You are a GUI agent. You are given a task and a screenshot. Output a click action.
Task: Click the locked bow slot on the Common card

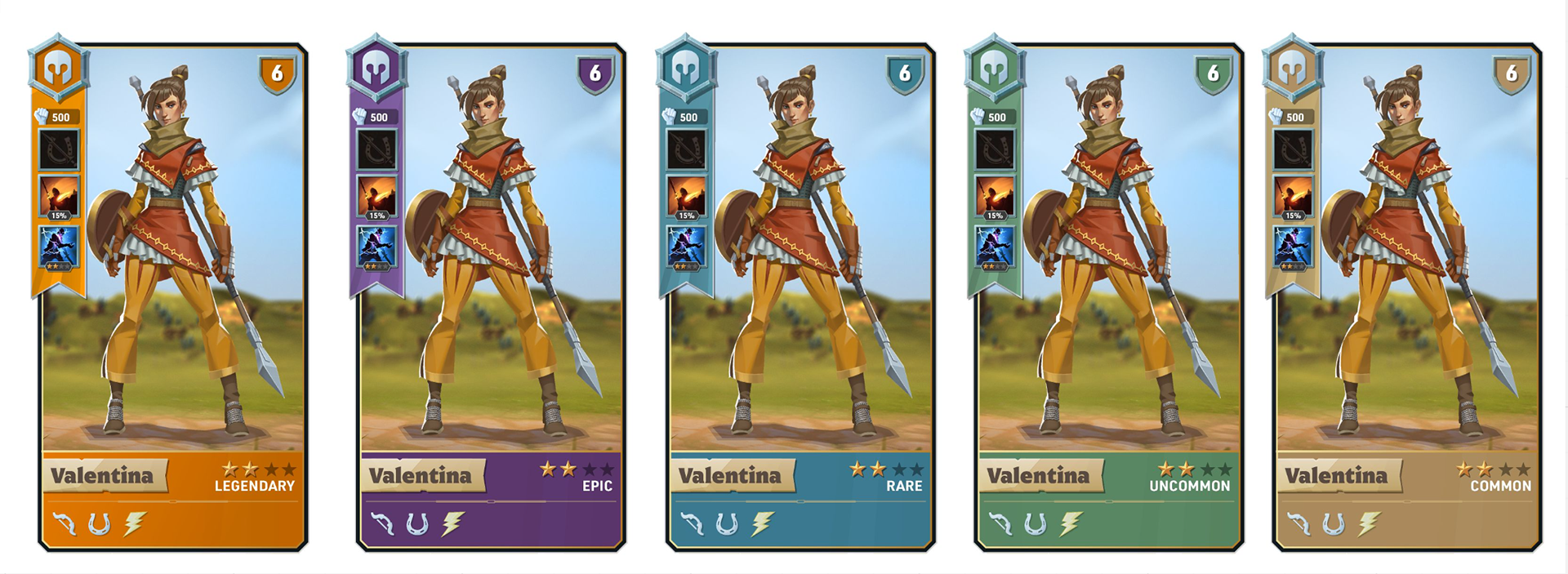coord(1294,149)
